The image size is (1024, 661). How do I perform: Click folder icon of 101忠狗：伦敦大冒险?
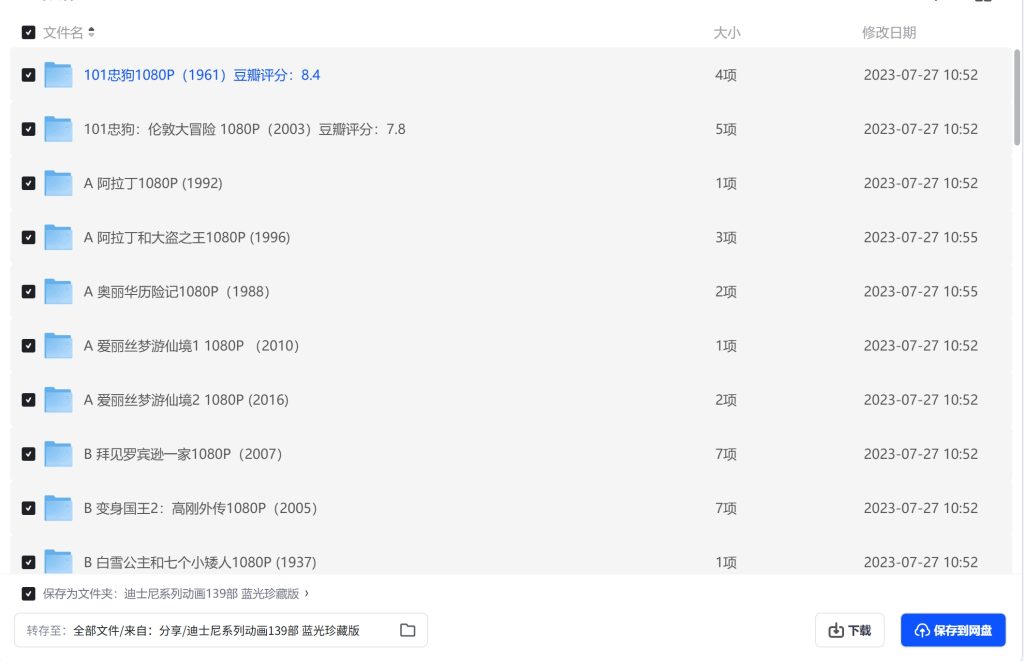pos(58,129)
